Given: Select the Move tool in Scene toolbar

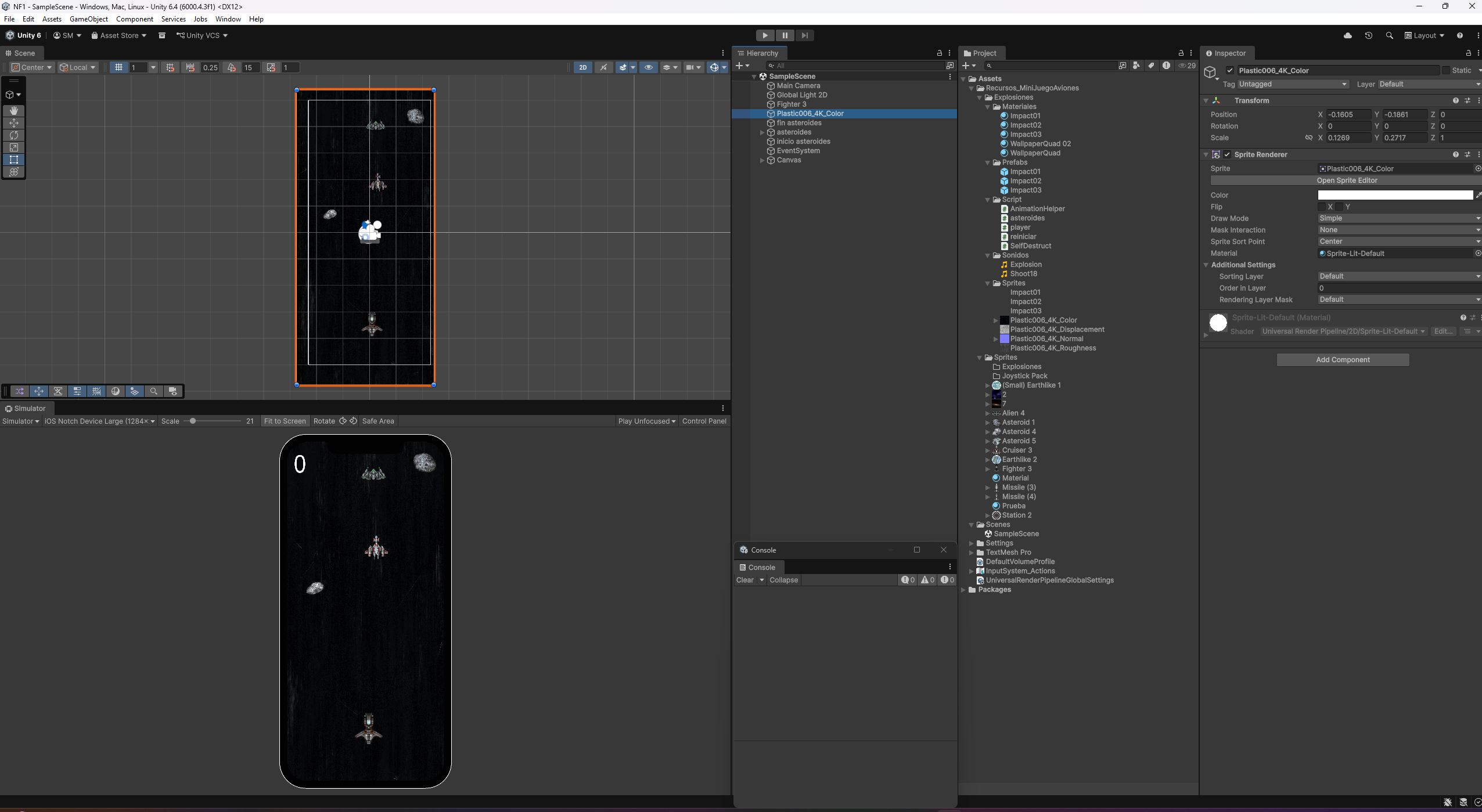Looking at the screenshot, I should click(14, 123).
